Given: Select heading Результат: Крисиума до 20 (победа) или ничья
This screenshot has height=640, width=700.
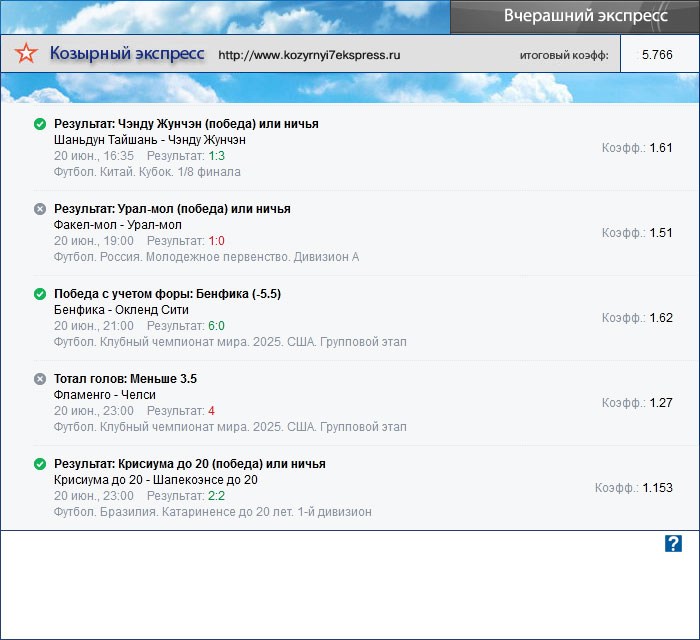Looking at the screenshot, I should pyautogui.click(x=190, y=464).
